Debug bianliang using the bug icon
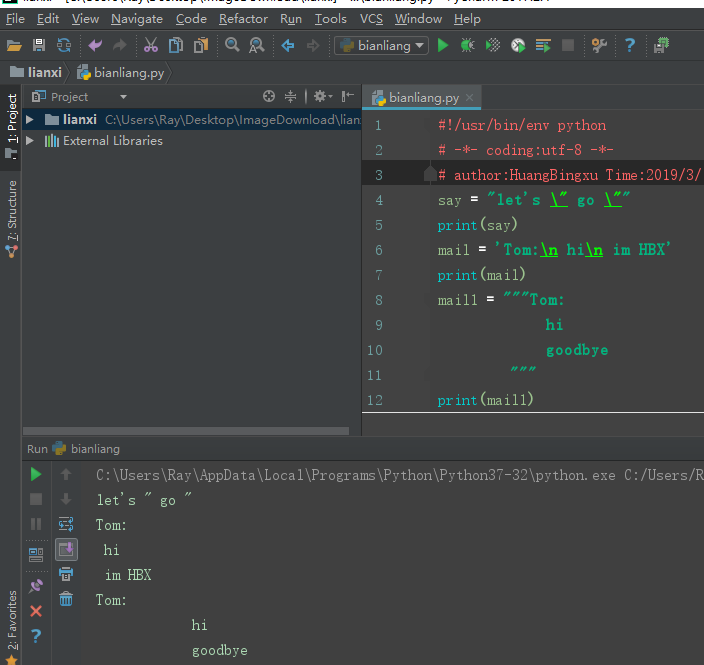Image resolution: width=704 pixels, height=665 pixels. (467, 45)
